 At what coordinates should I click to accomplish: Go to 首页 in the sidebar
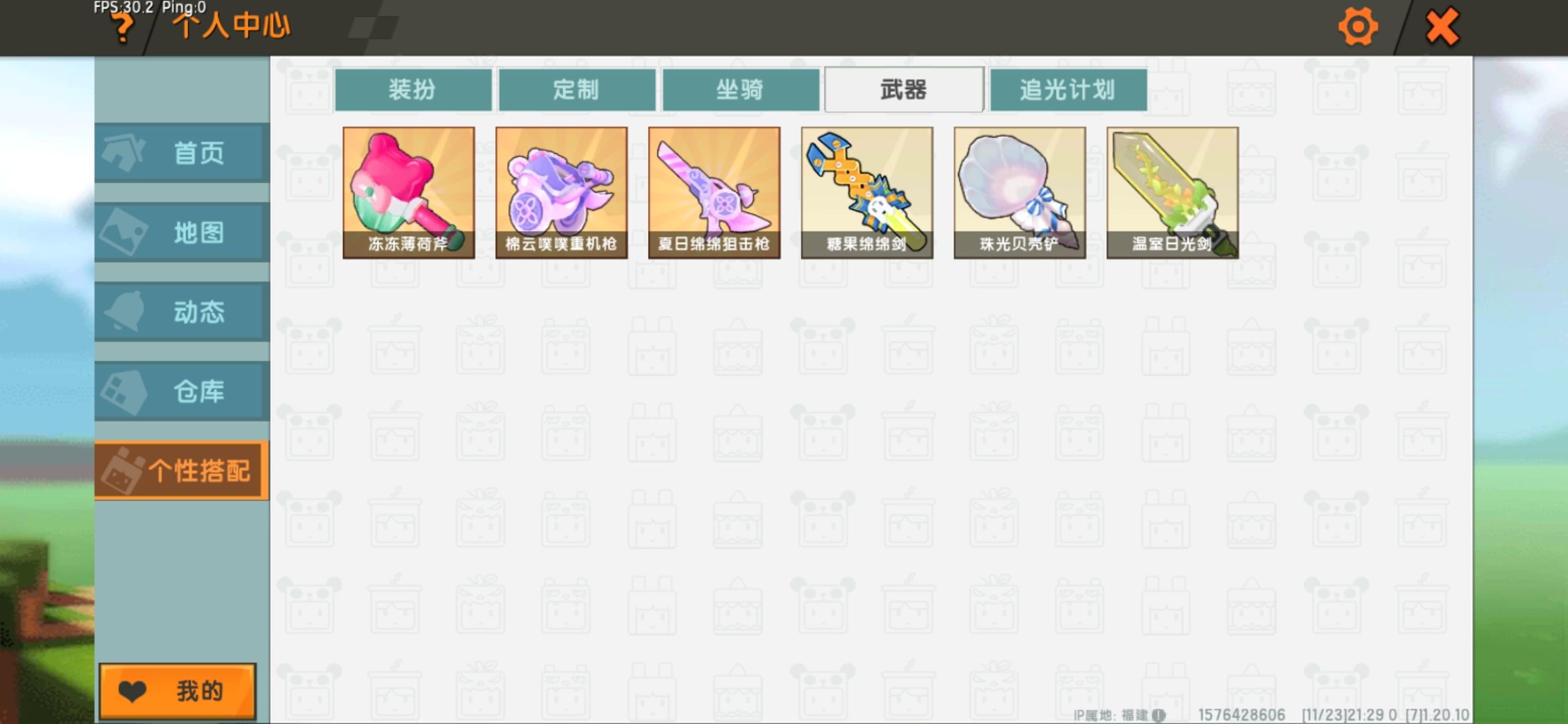[x=182, y=153]
